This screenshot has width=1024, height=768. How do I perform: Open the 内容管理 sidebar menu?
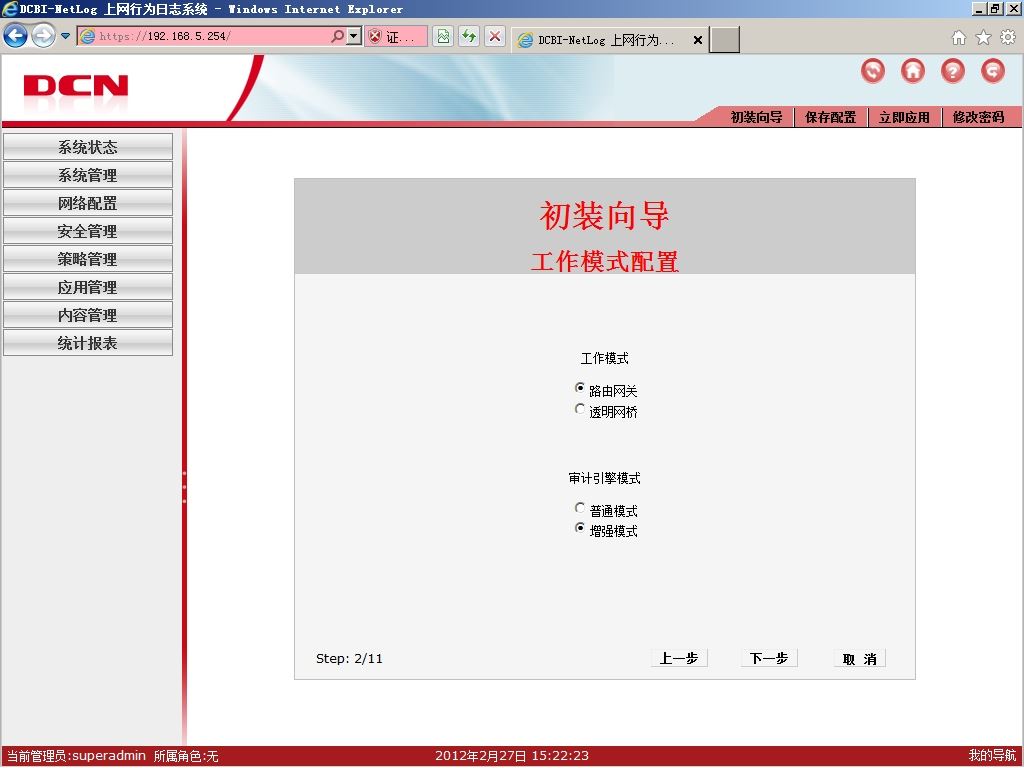[x=88, y=315]
